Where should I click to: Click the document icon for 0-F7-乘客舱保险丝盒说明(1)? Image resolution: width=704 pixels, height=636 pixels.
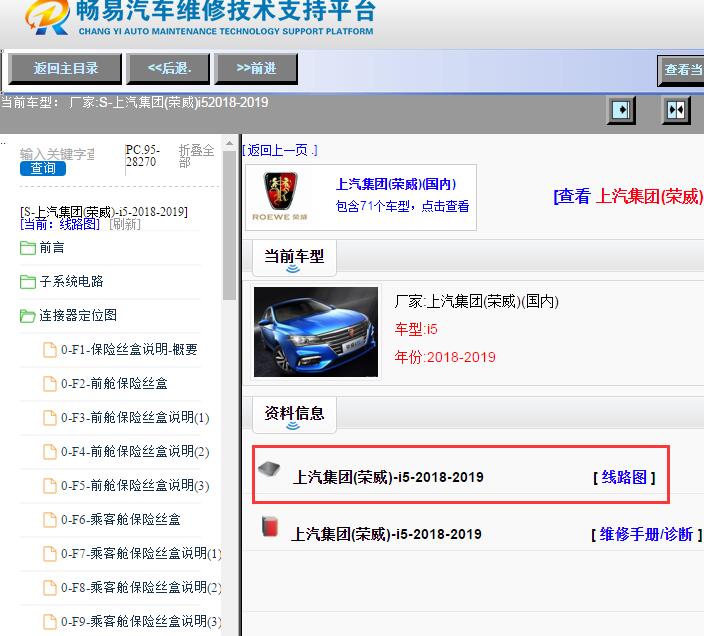click(50, 553)
